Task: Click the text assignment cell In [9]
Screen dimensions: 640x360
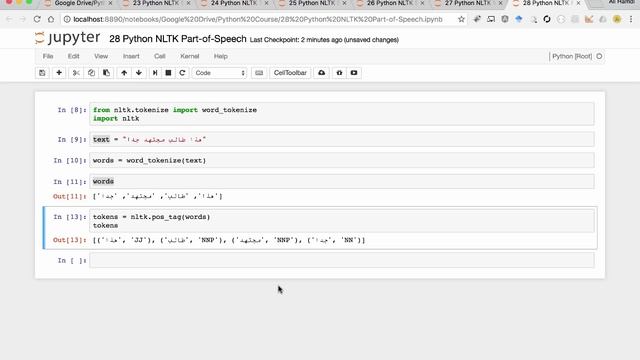Action: pos(342,140)
